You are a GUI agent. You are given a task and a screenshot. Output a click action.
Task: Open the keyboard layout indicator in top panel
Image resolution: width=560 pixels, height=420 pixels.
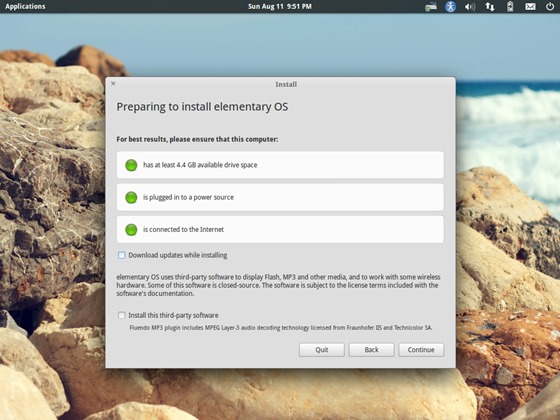(431, 6)
